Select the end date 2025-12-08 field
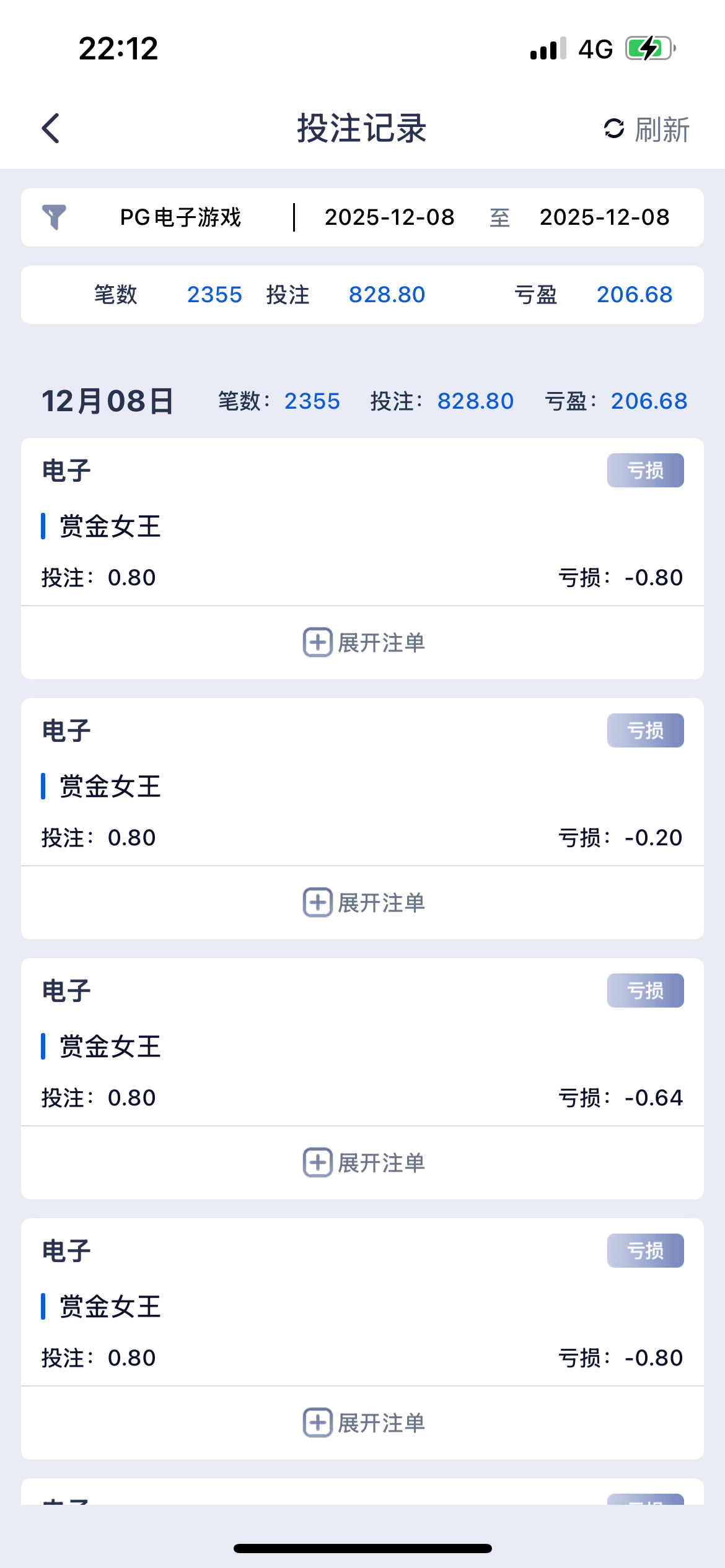 (604, 217)
